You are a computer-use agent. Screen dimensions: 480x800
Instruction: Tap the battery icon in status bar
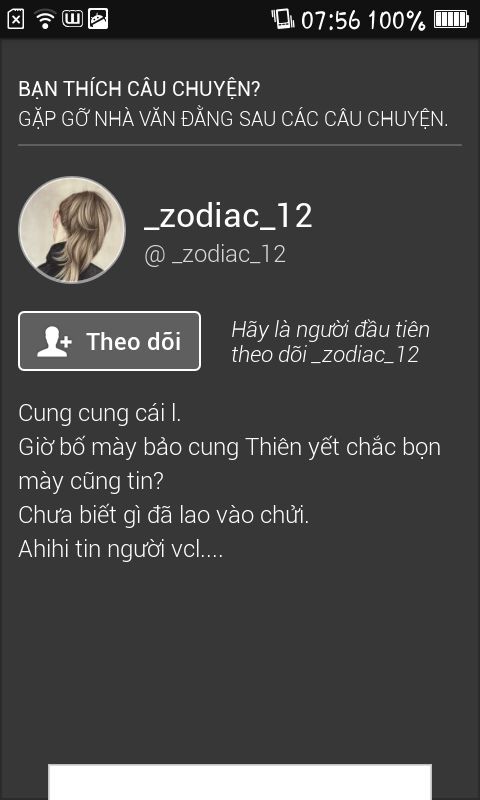pos(451,19)
